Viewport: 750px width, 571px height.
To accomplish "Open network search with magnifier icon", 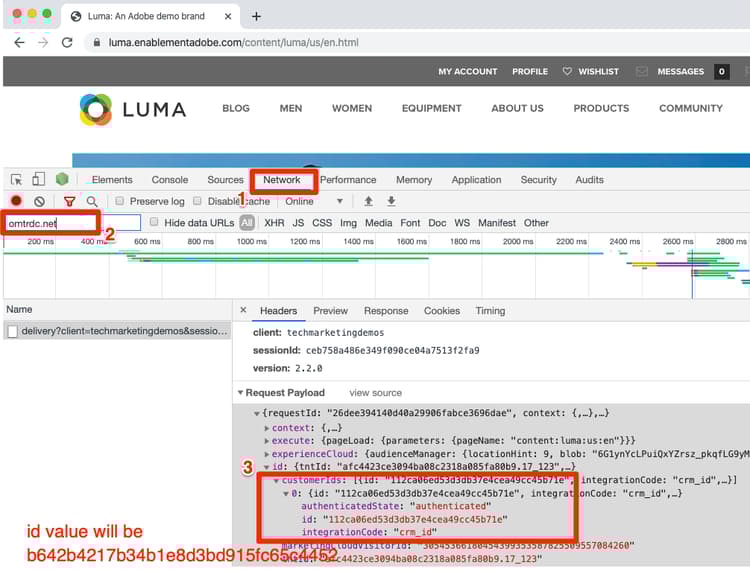I will [92, 201].
